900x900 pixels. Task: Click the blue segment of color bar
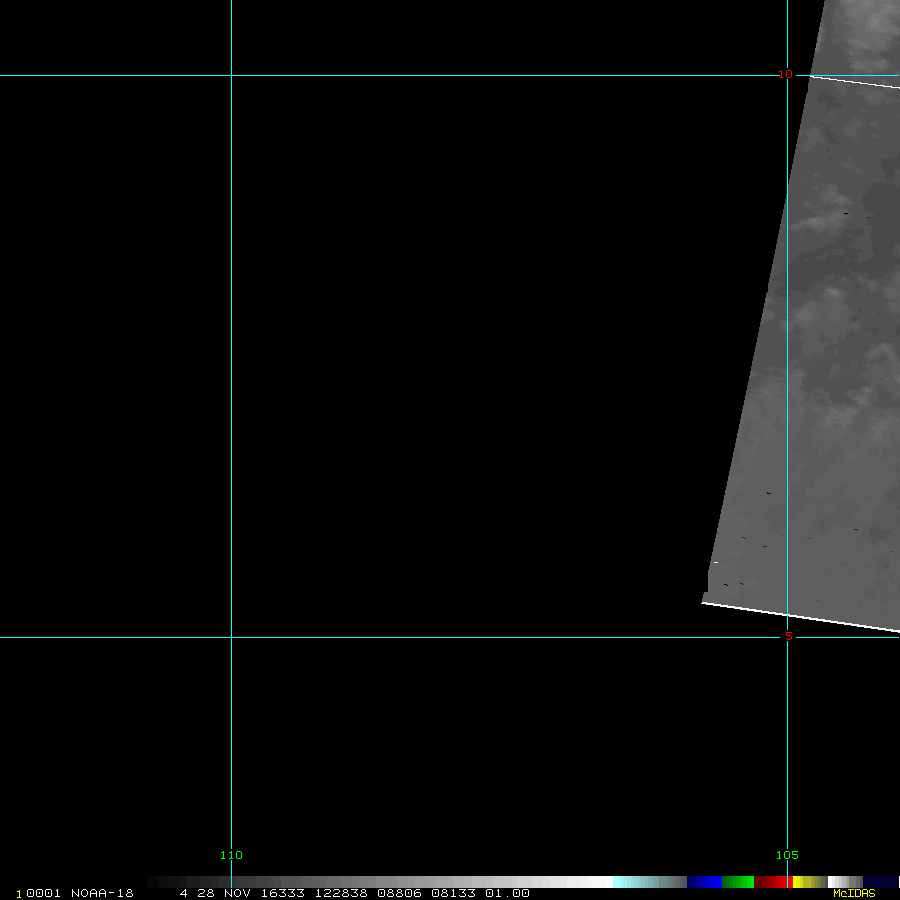[704, 882]
